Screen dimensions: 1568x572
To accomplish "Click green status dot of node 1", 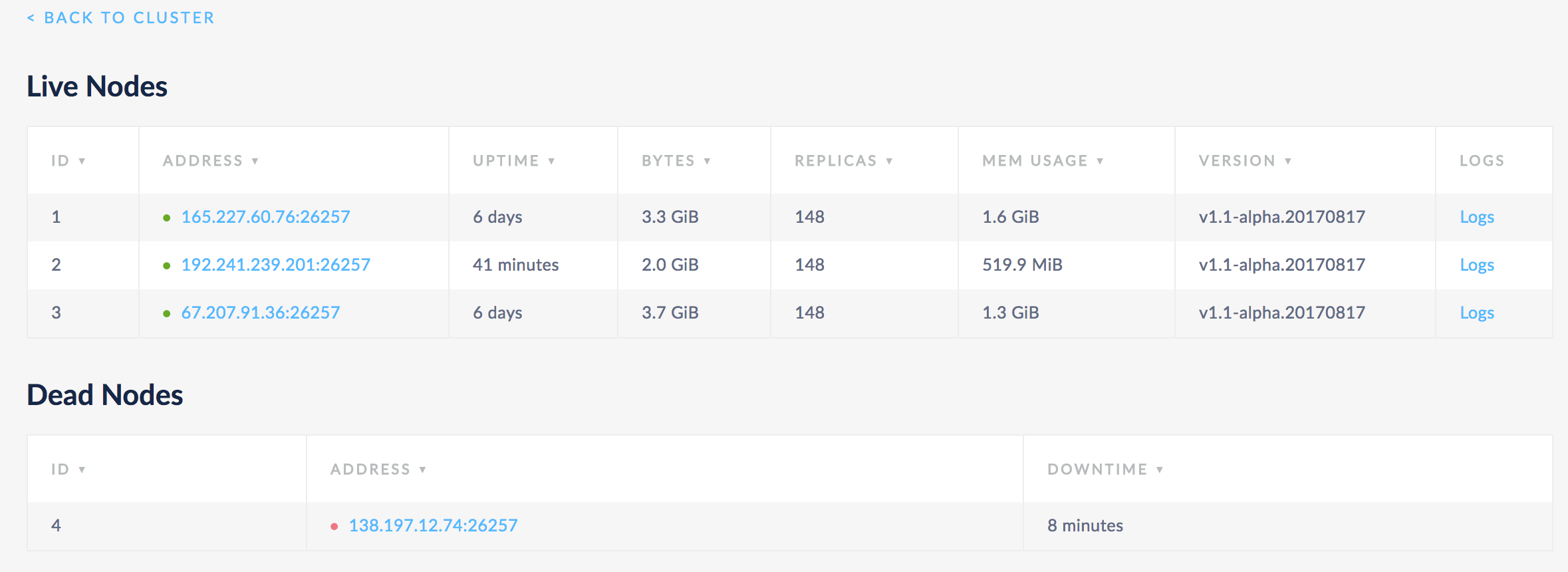I will coord(167,217).
